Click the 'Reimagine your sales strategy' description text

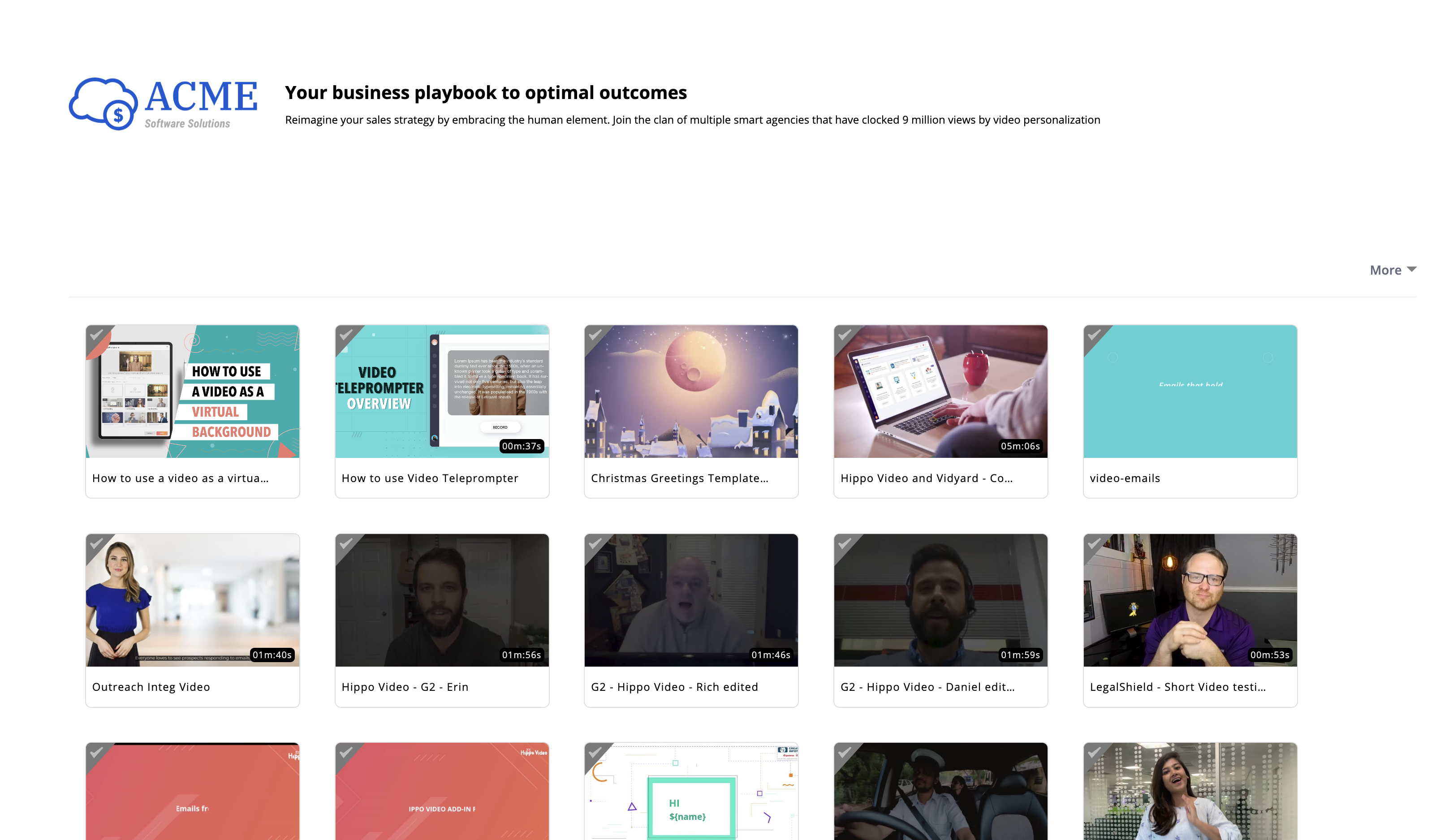[x=692, y=120]
